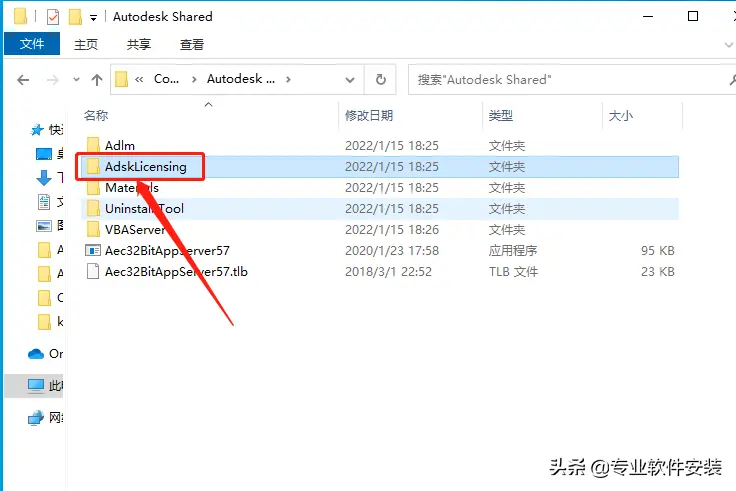This screenshot has width=736, height=491.
Task: Select the VBAServer folder
Action: [380, 230]
